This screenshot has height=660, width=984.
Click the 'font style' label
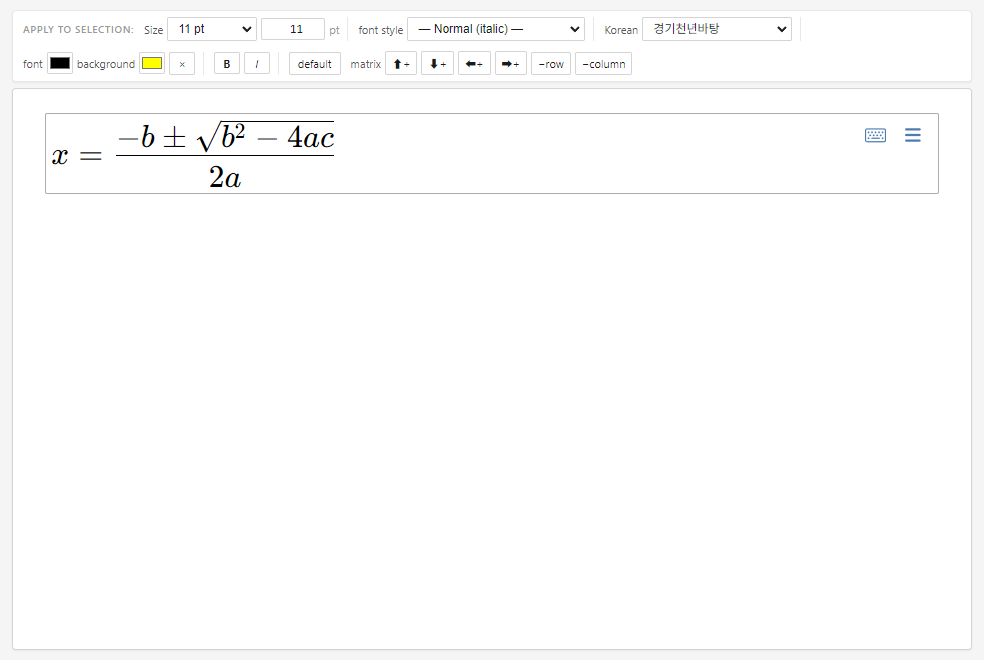tap(380, 29)
